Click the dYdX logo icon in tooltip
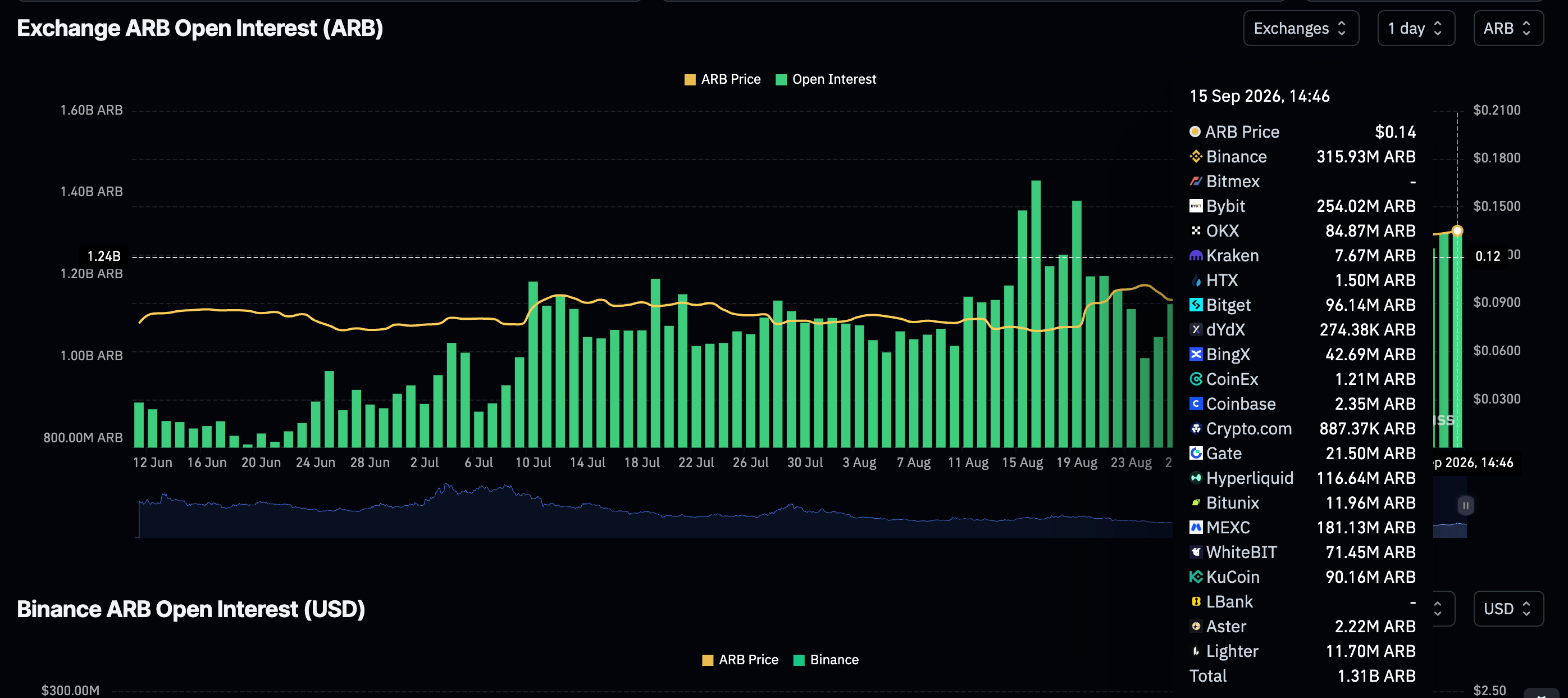 (x=1196, y=329)
